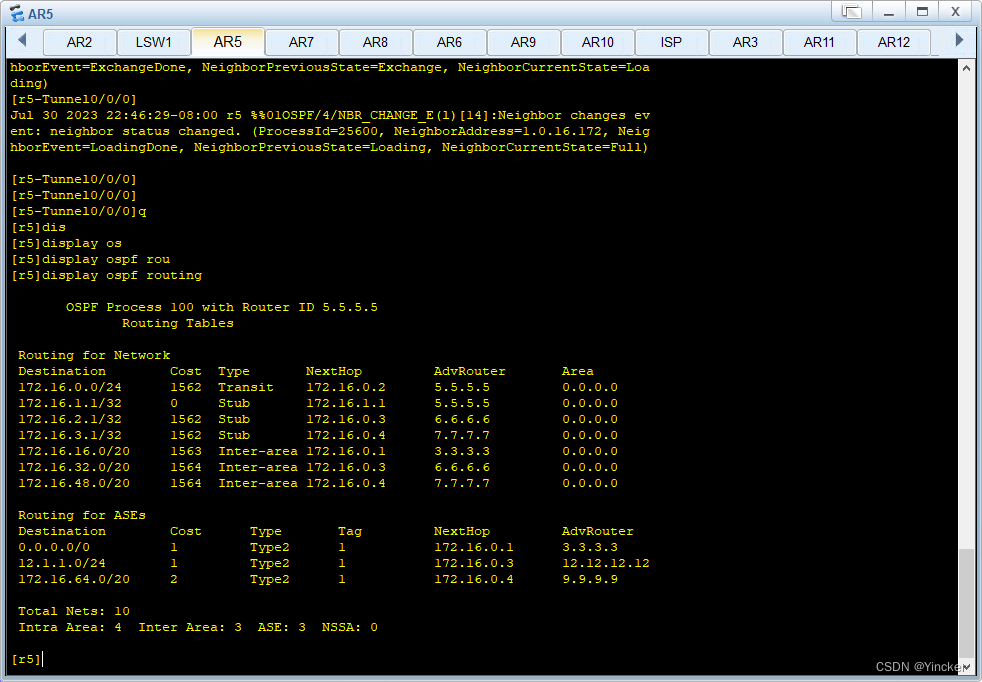Click the 'Intra Area: 4' summary text
The height and width of the screenshot is (682, 982).
coord(70,627)
